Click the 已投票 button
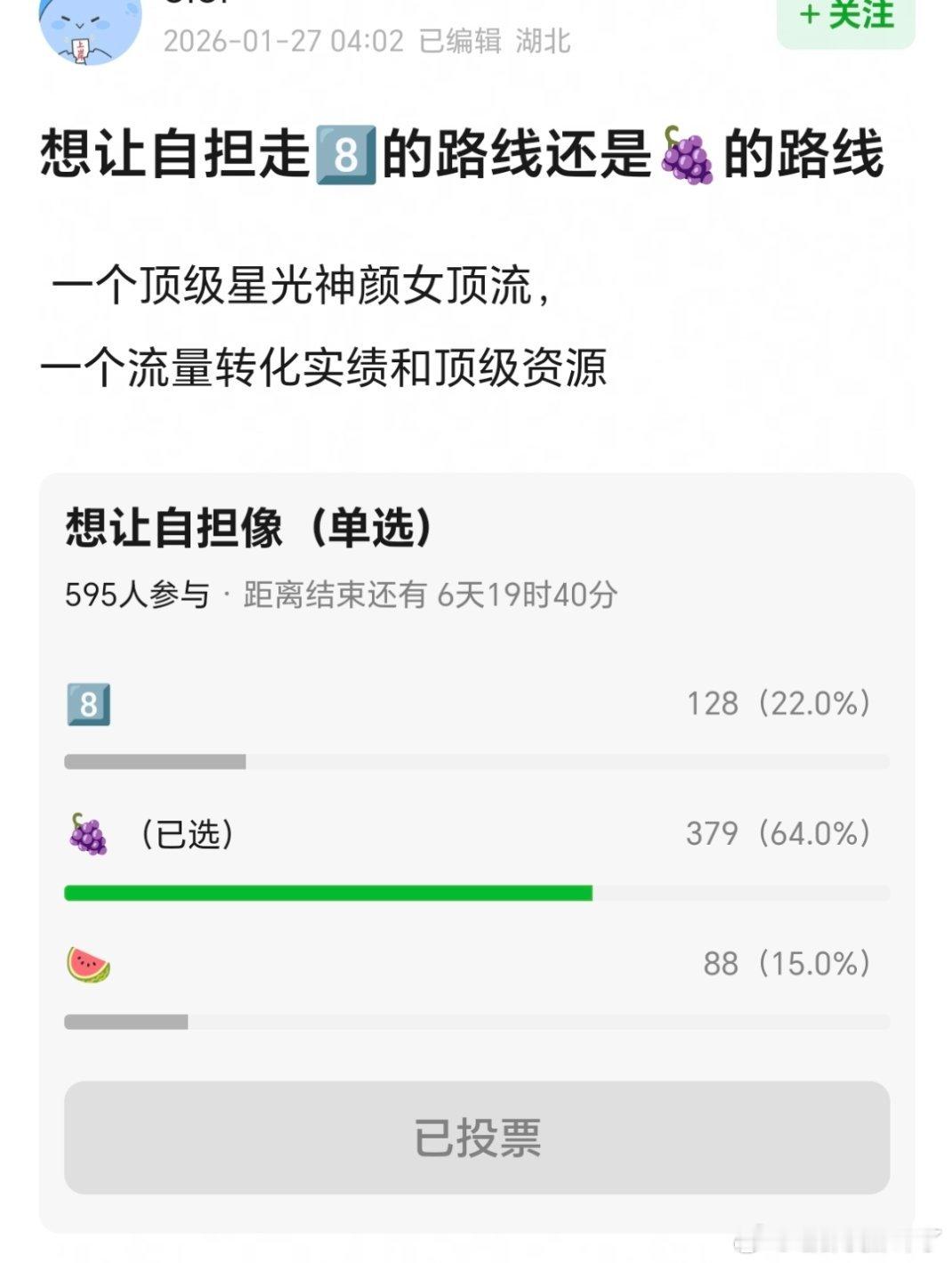The width and height of the screenshot is (952, 1263). [x=477, y=1138]
